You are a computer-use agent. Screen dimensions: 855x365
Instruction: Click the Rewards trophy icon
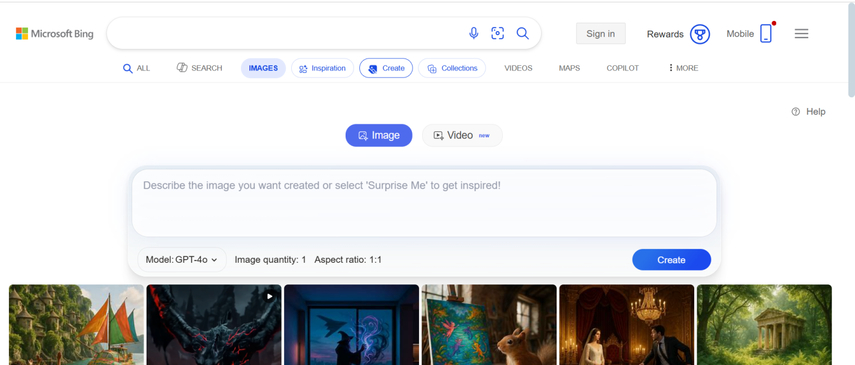point(700,34)
